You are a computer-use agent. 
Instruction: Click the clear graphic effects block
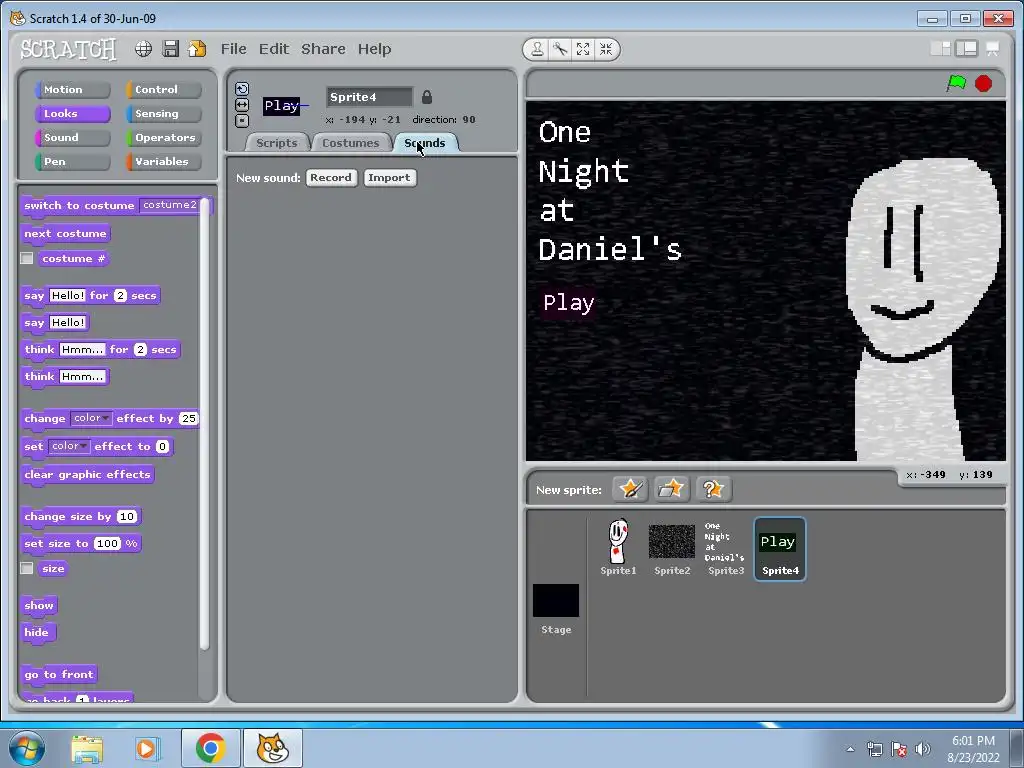[88, 475]
